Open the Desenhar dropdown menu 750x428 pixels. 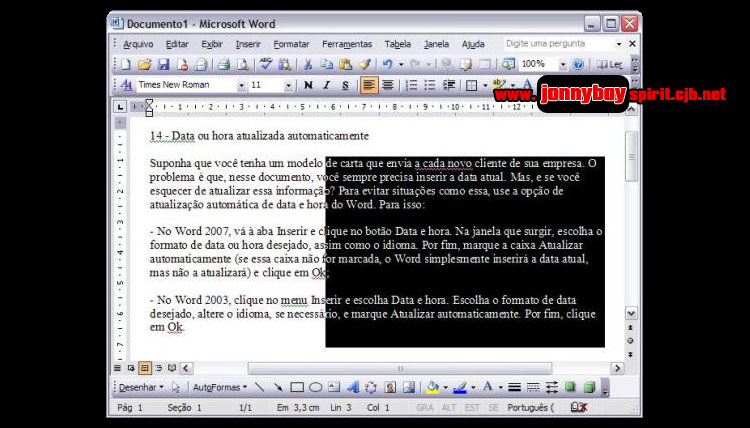coord(141,387)
